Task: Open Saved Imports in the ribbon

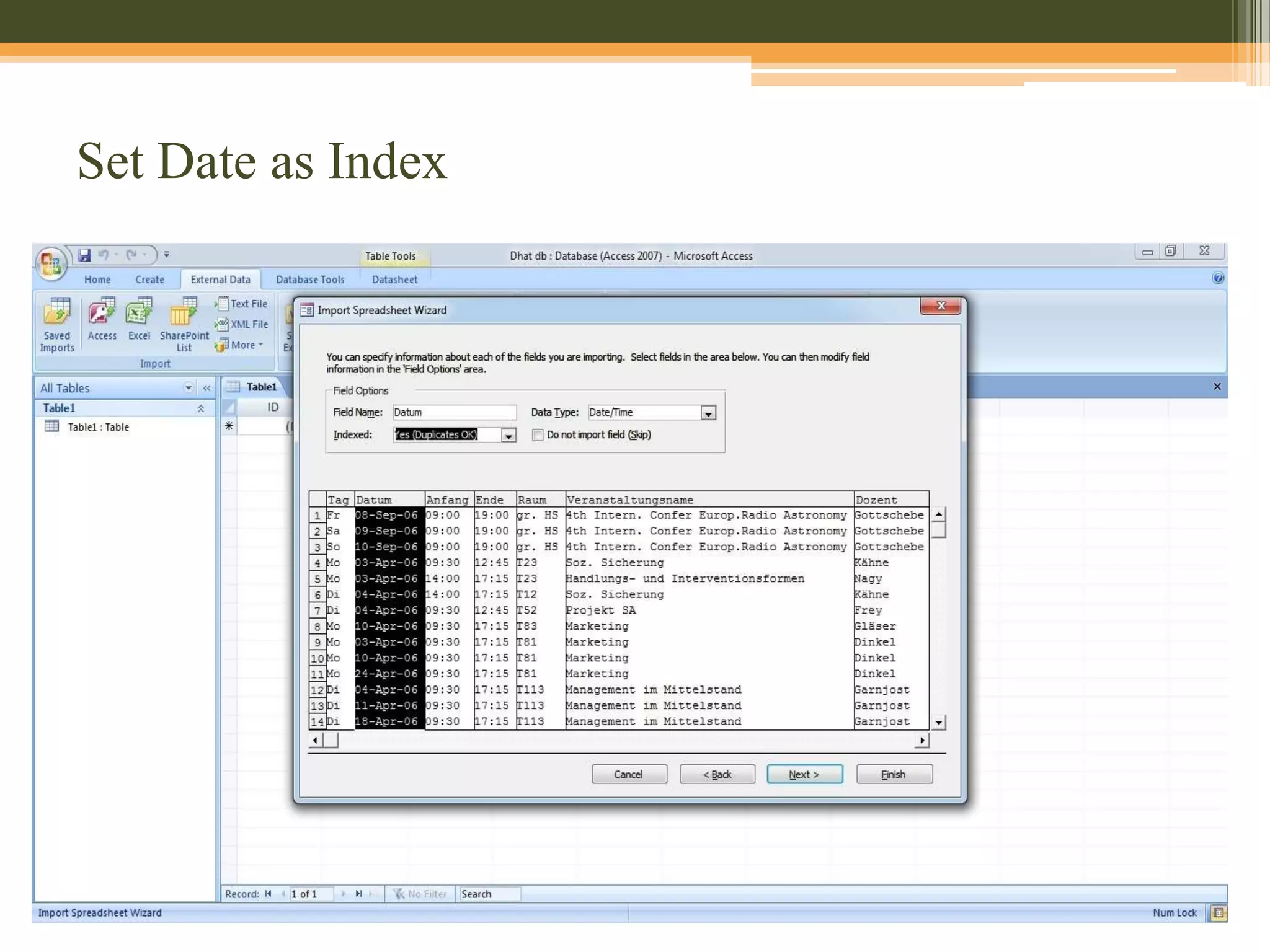Action: 57,325
